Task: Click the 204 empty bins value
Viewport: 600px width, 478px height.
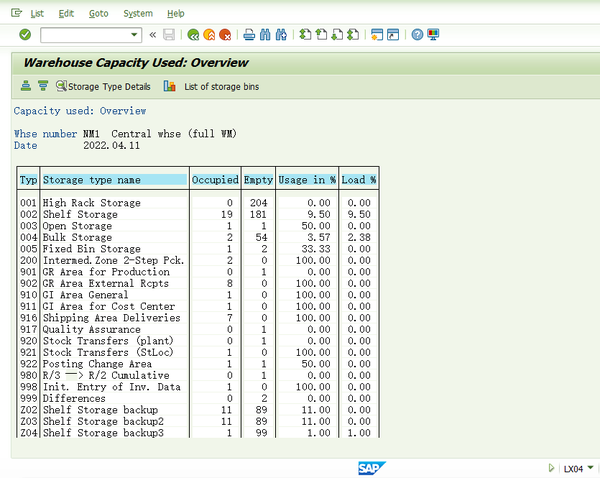Action: (x=259, y=203)
